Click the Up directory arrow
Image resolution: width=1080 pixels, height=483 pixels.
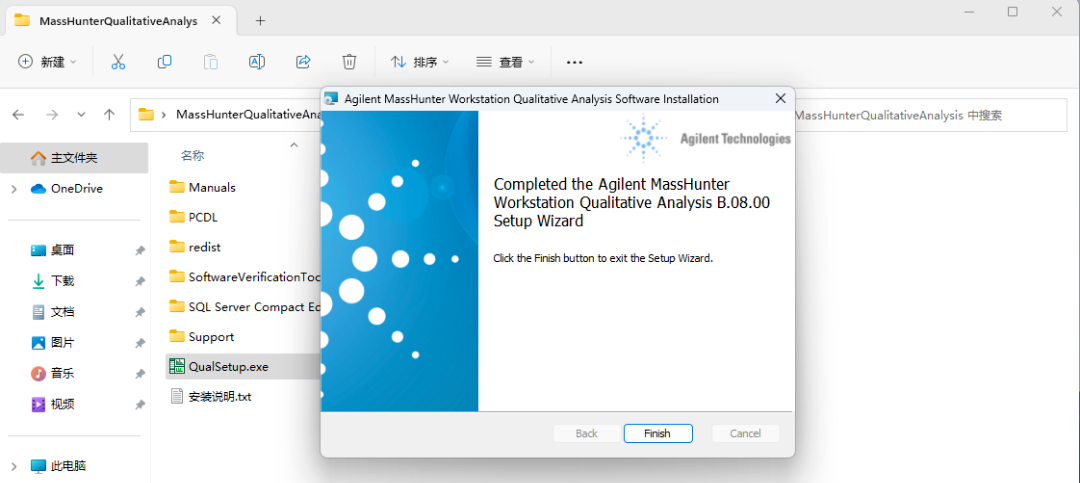click(x=109, y=115)
